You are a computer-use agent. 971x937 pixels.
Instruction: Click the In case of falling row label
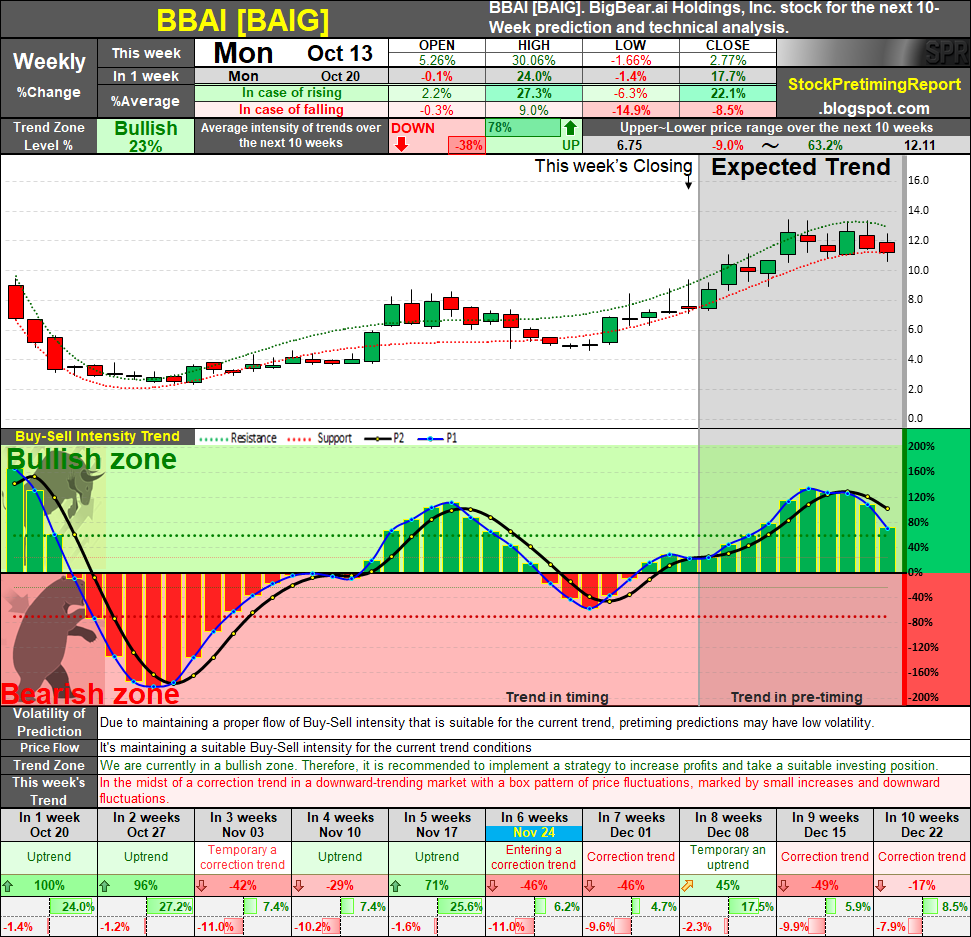(292, 110)
